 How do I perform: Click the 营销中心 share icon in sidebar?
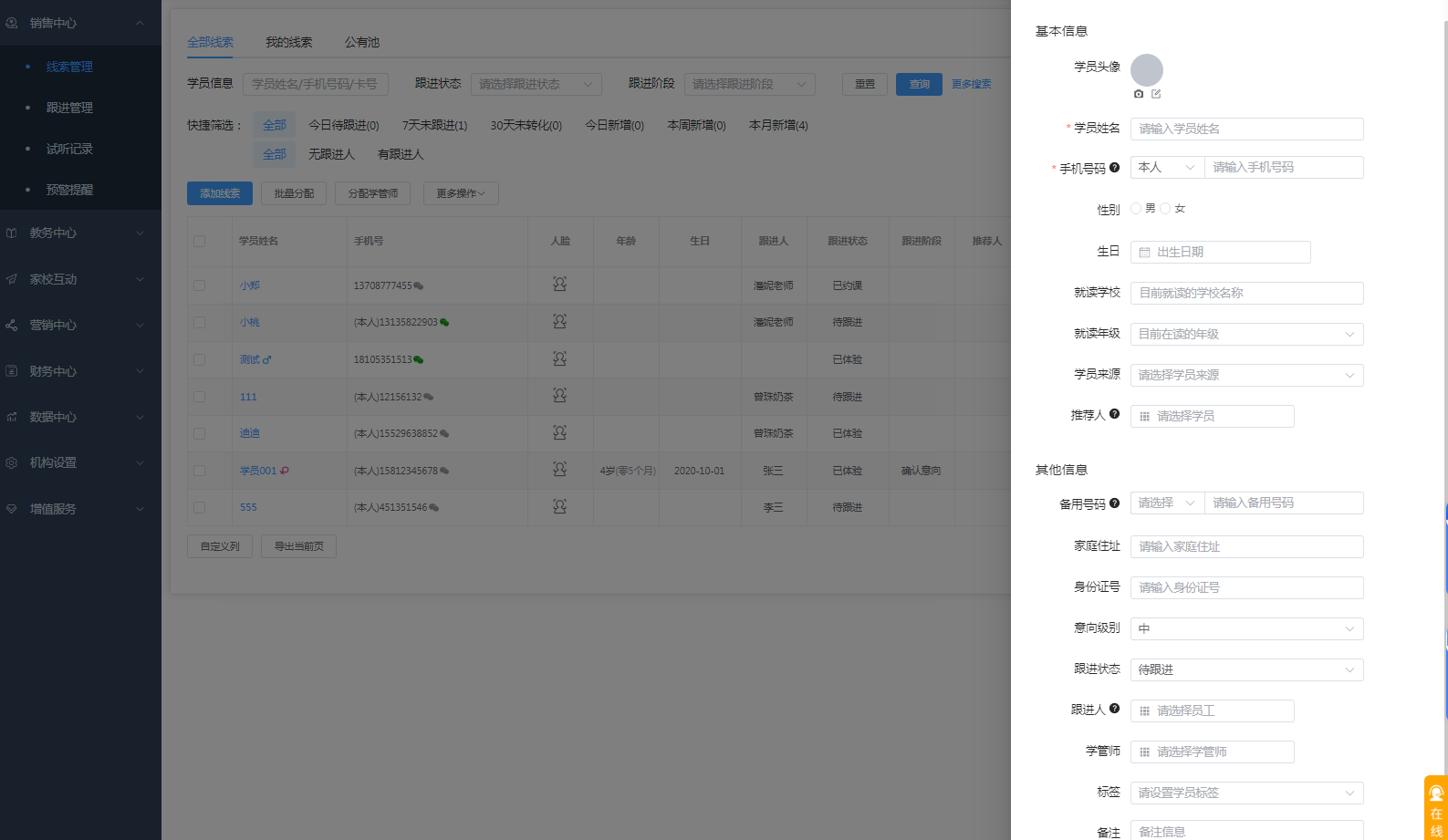(12, 325)
